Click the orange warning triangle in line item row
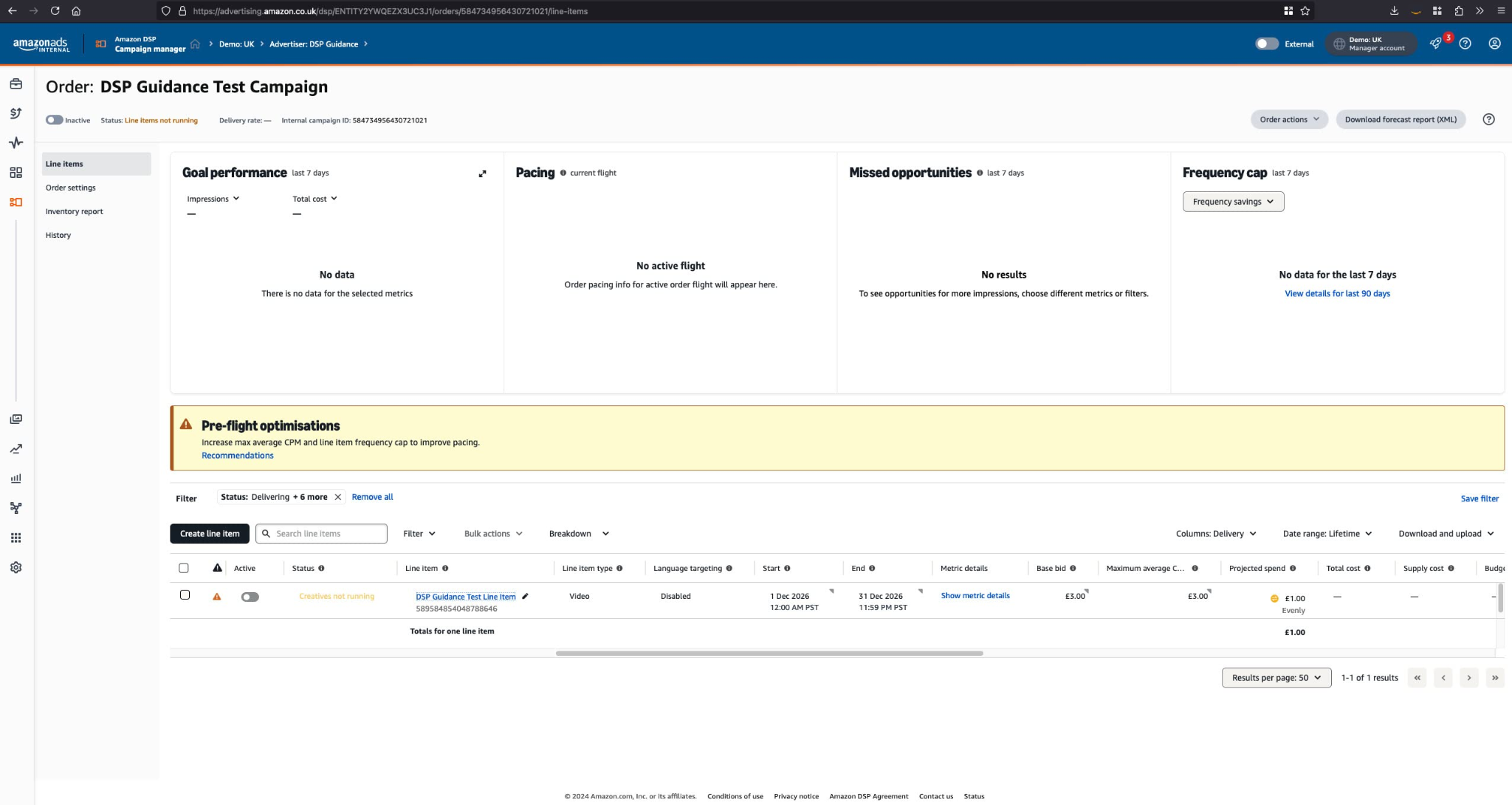Screen dimensions: 1512x805 point(217,597)
